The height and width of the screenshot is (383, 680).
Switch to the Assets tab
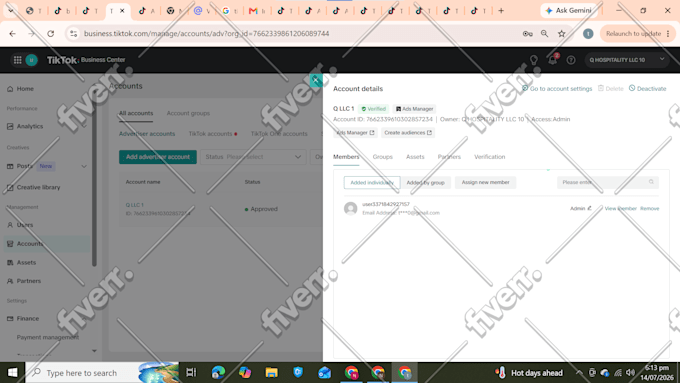[415, 157]
